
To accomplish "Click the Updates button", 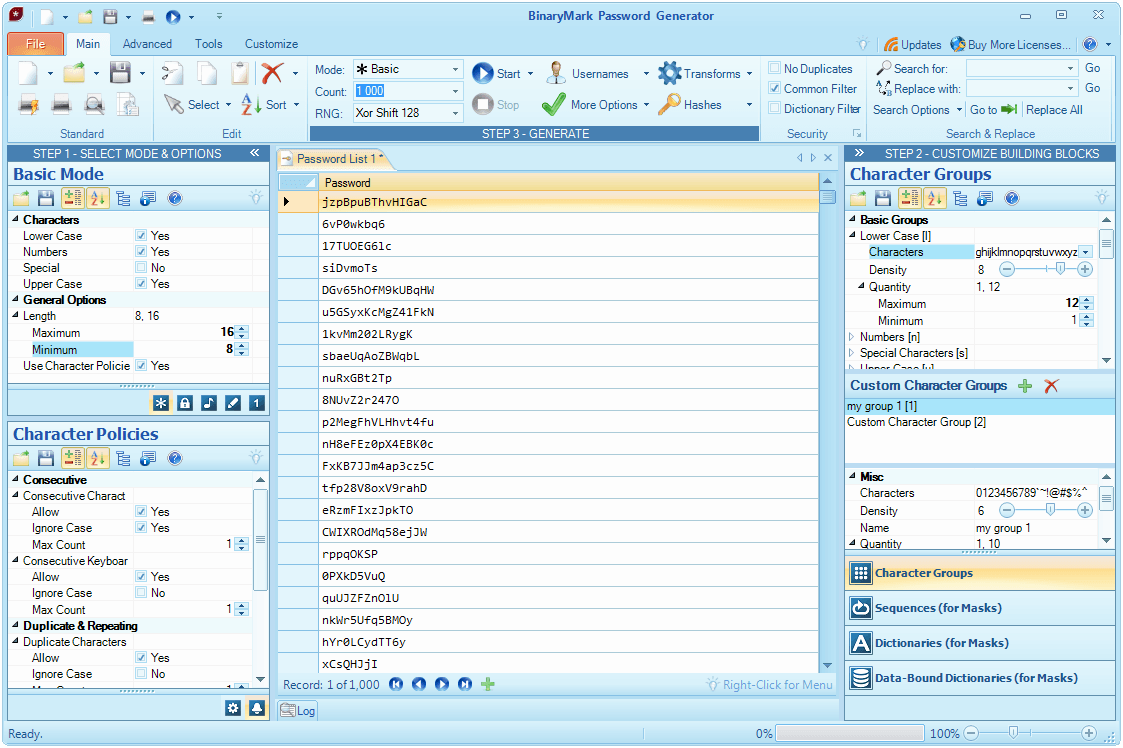I will coord(912,44).
